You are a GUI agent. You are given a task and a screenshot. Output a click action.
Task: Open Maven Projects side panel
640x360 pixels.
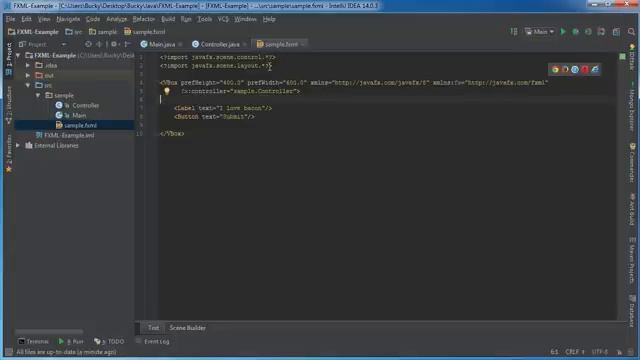coord(632,260)
